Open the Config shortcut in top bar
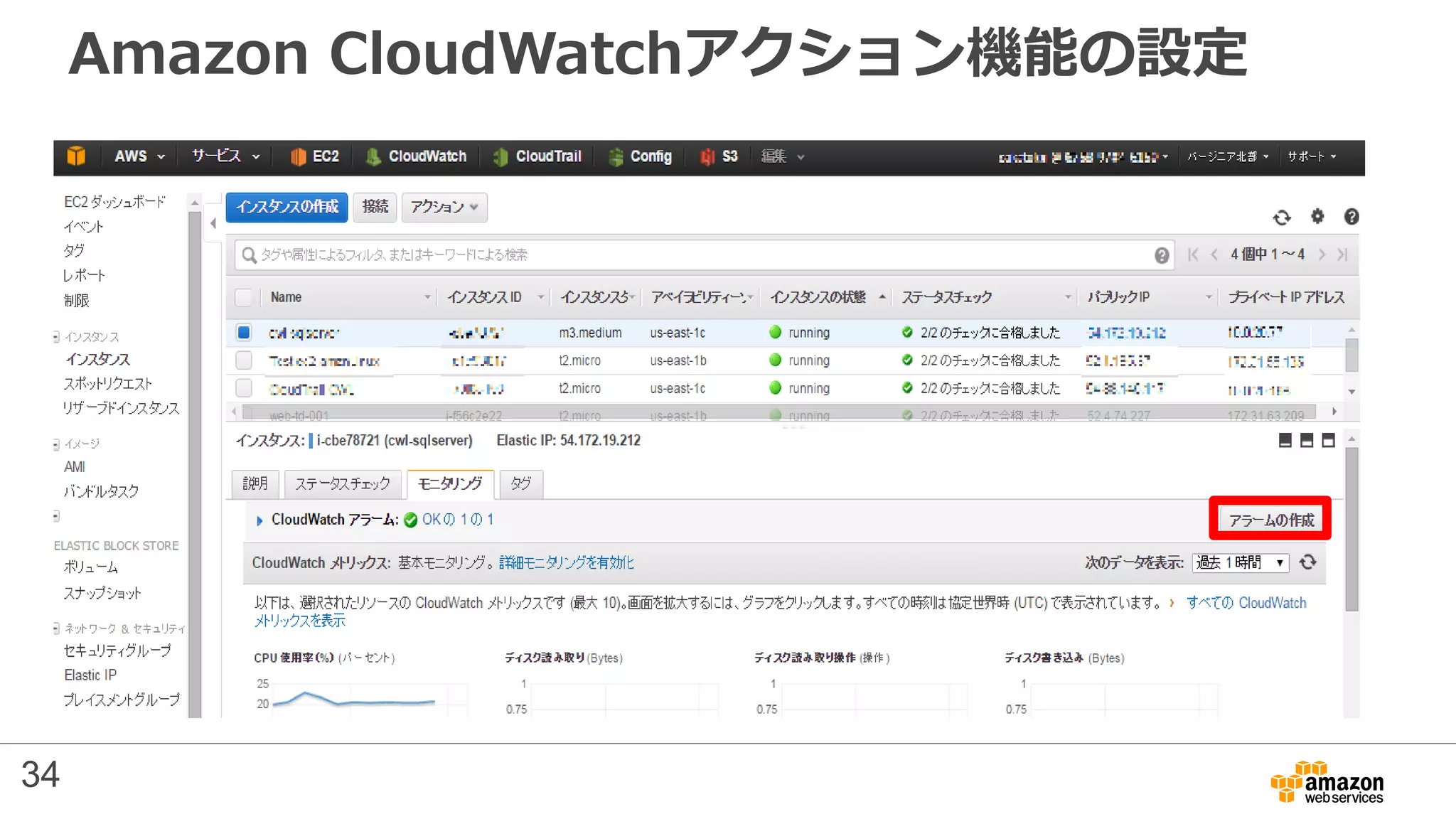 click(641, 156)
